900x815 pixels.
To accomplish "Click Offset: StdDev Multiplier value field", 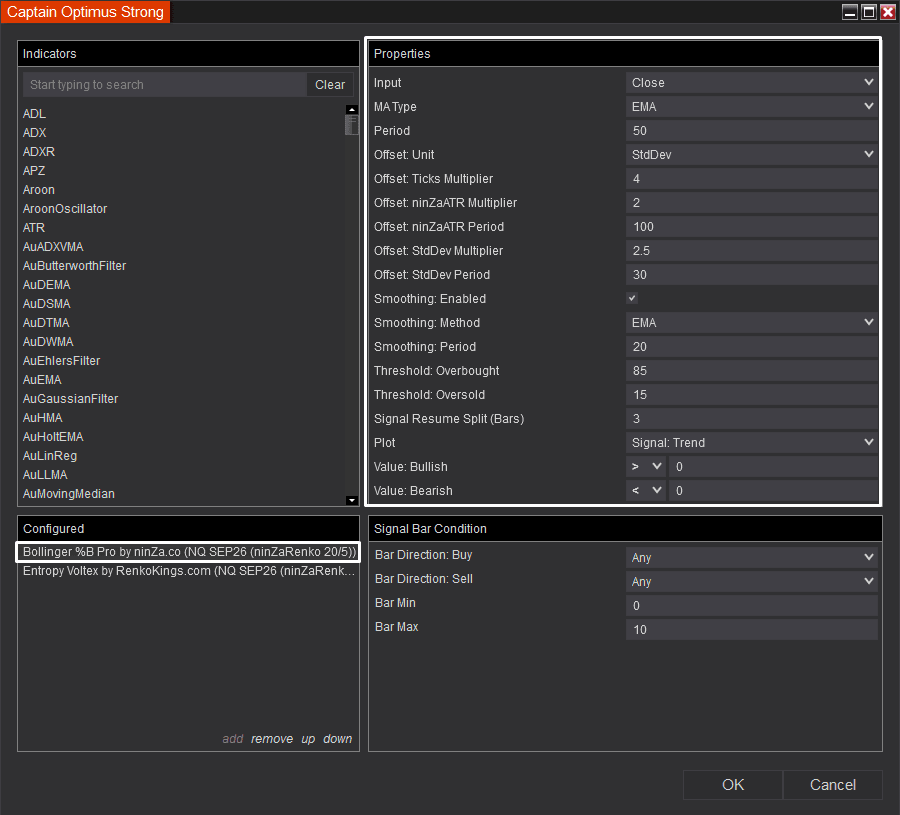I will pyautogui.click(x=751, y=251).
